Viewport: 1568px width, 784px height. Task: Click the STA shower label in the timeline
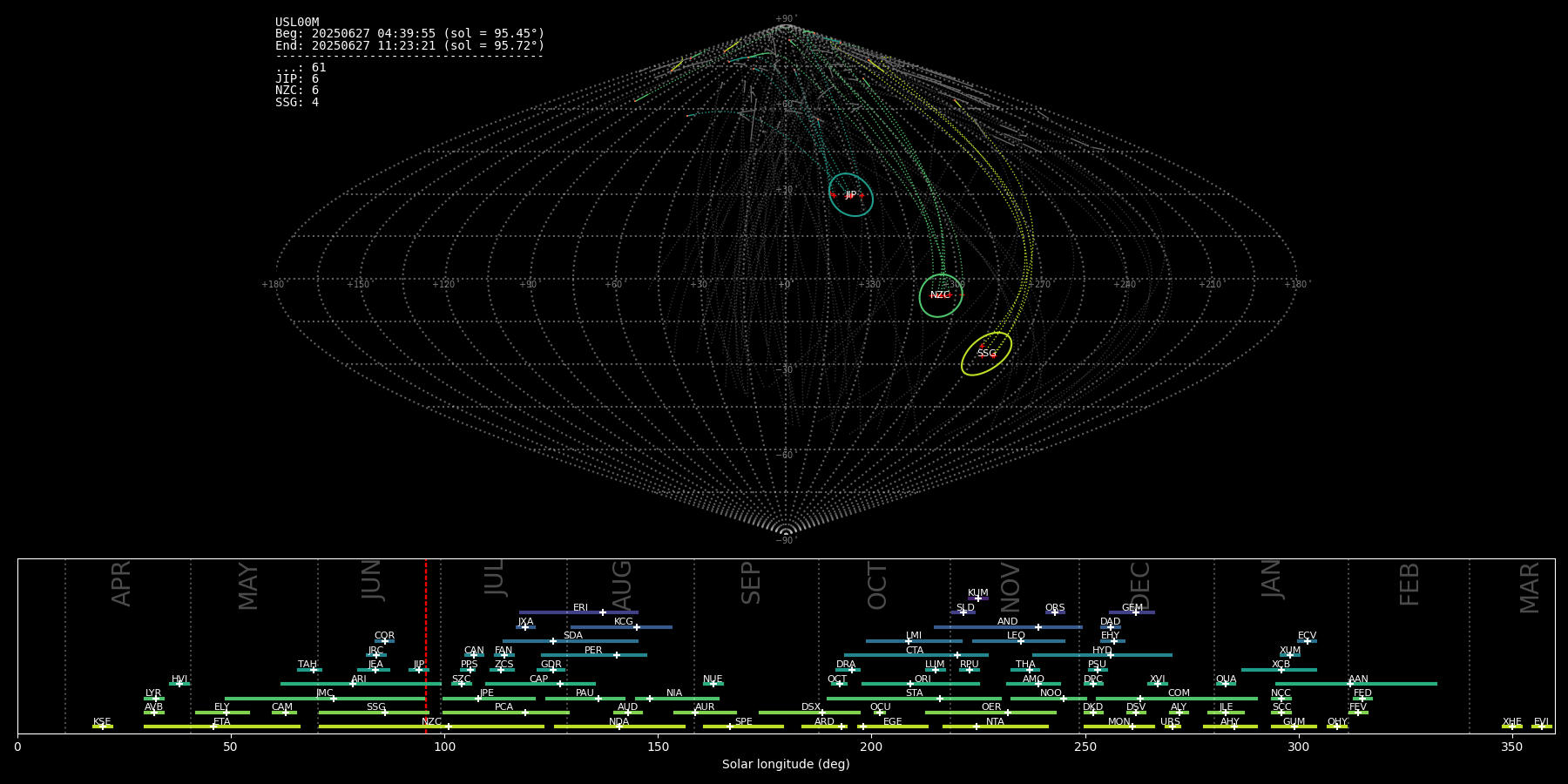[x=914, y=693]
